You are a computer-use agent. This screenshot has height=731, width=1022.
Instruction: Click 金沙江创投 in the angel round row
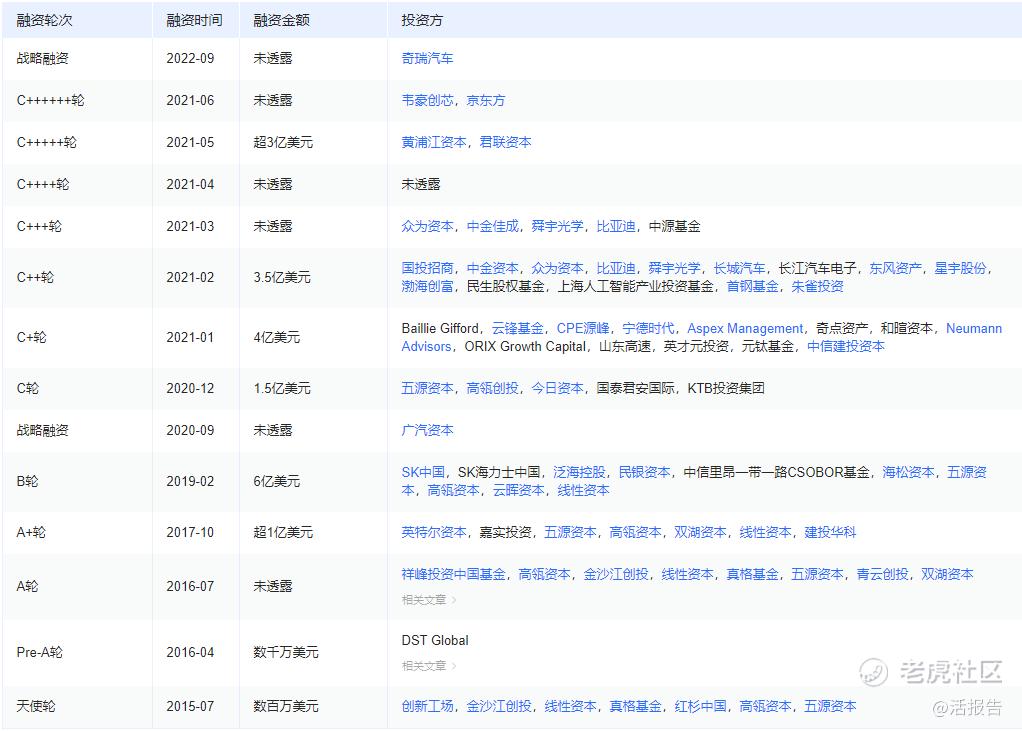(x=499, y=706)
